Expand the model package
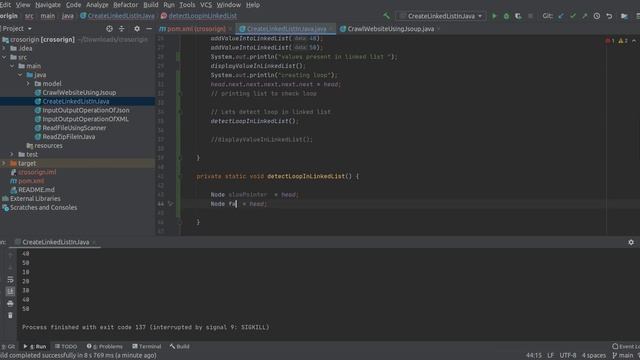 28,84
